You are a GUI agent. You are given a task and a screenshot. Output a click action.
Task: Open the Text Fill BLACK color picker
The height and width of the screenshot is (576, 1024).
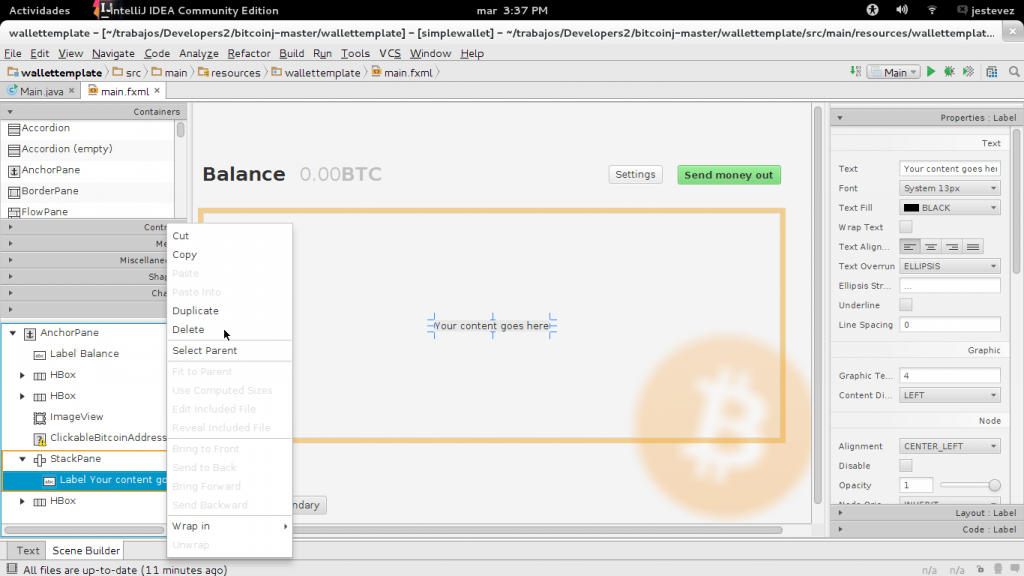click(950, 208)
